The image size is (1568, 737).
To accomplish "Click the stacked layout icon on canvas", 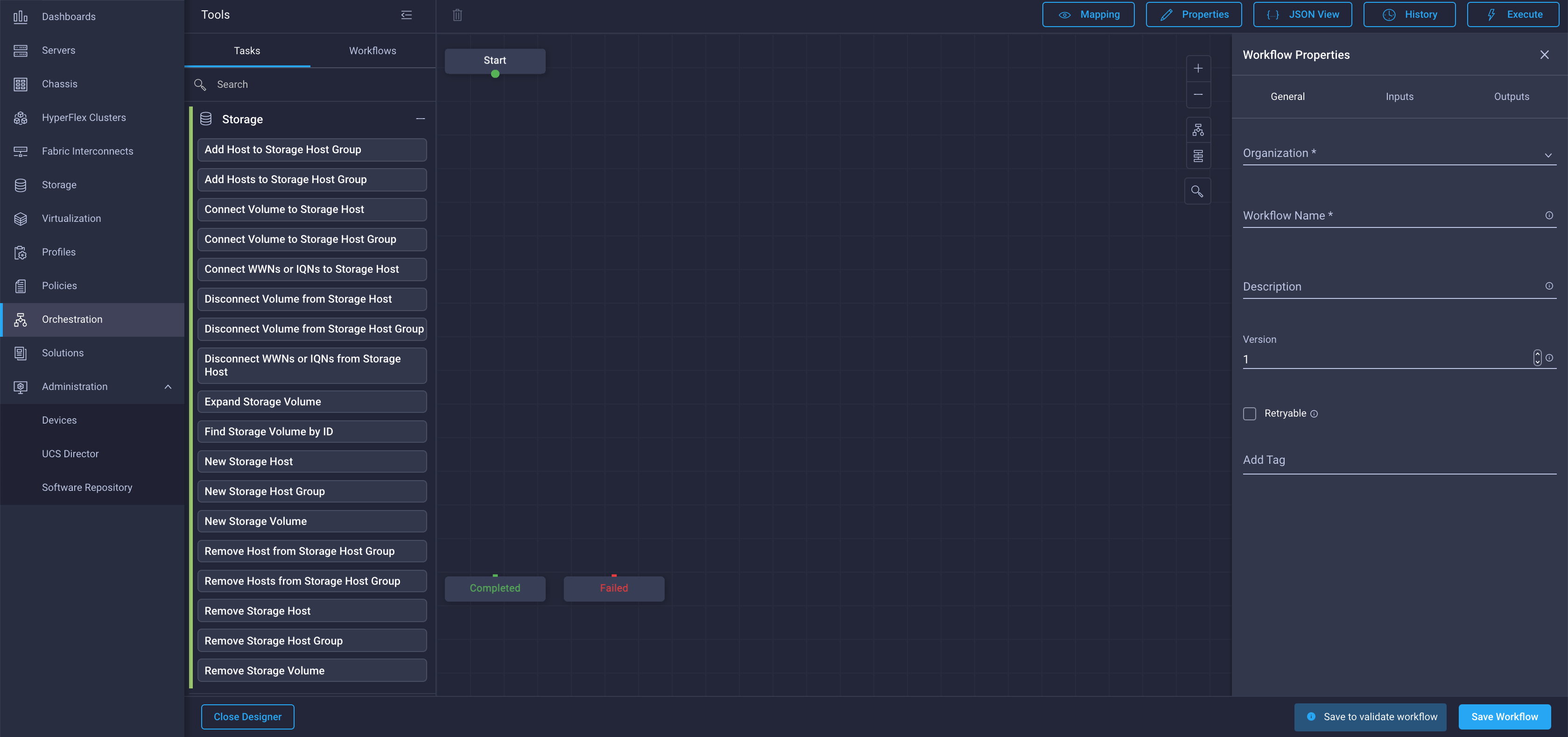I will tap(1197, 156).
